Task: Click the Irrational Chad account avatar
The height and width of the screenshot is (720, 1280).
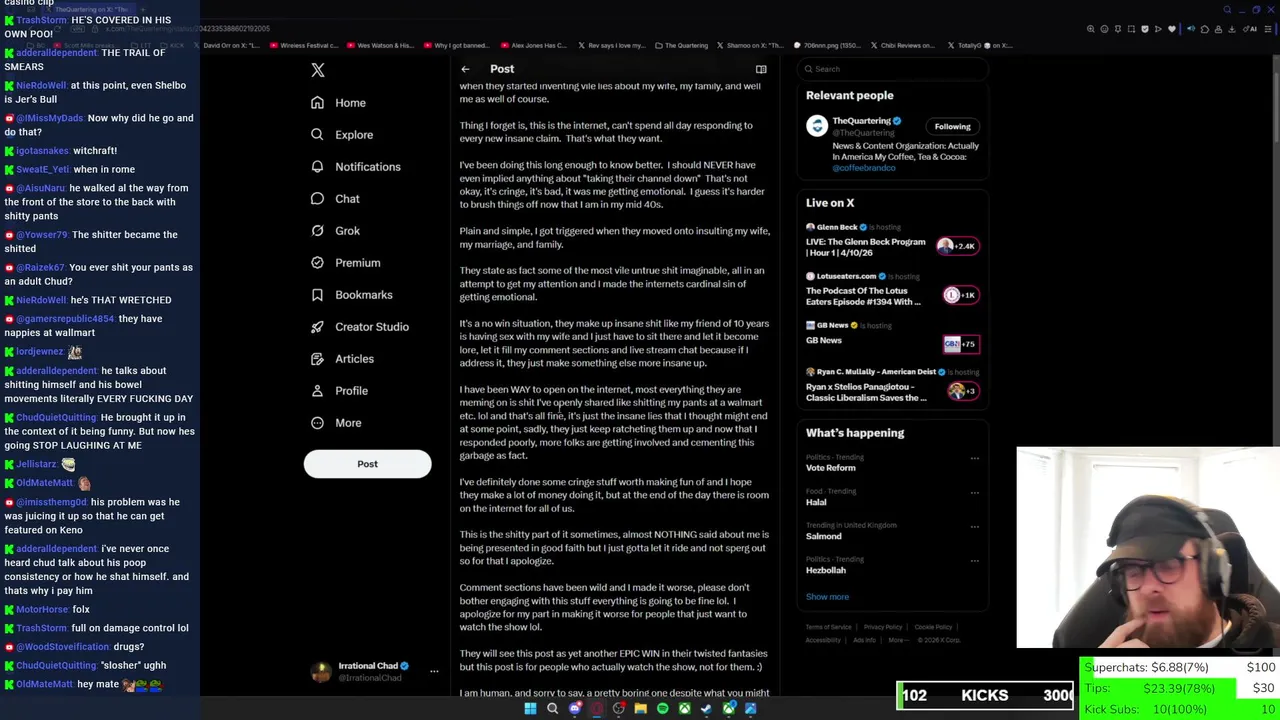Action: 321,672
